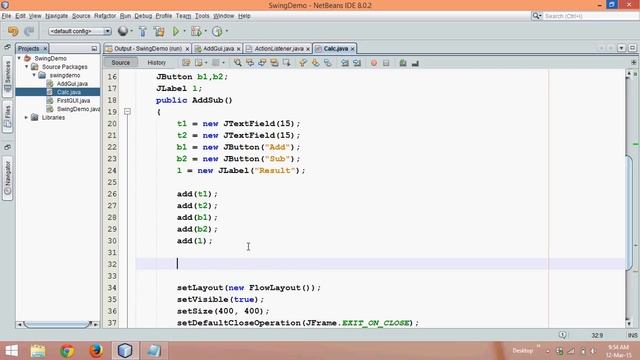This screenshot has width=640, height=360.
Task: Open Run Project dropdown arrow
Action: (184, 31)
